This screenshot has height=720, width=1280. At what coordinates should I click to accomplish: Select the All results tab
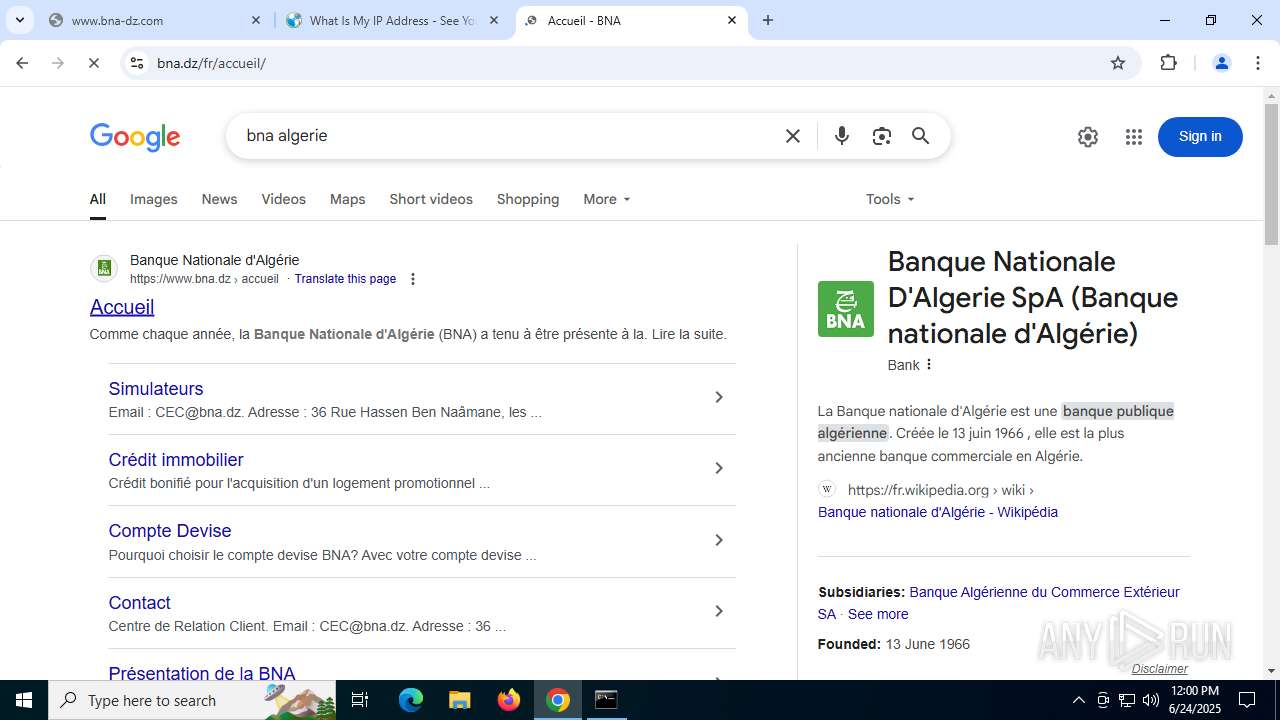pyautogui.click(x=97, y=199)
